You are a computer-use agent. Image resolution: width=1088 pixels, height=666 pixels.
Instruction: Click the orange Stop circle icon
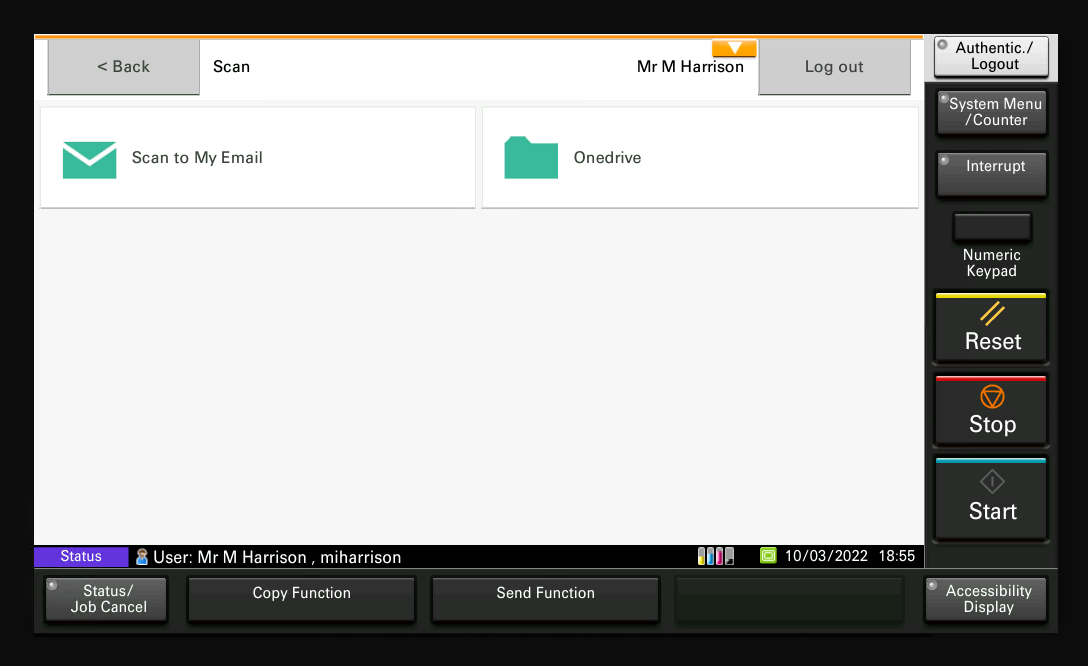click(992, 397)
